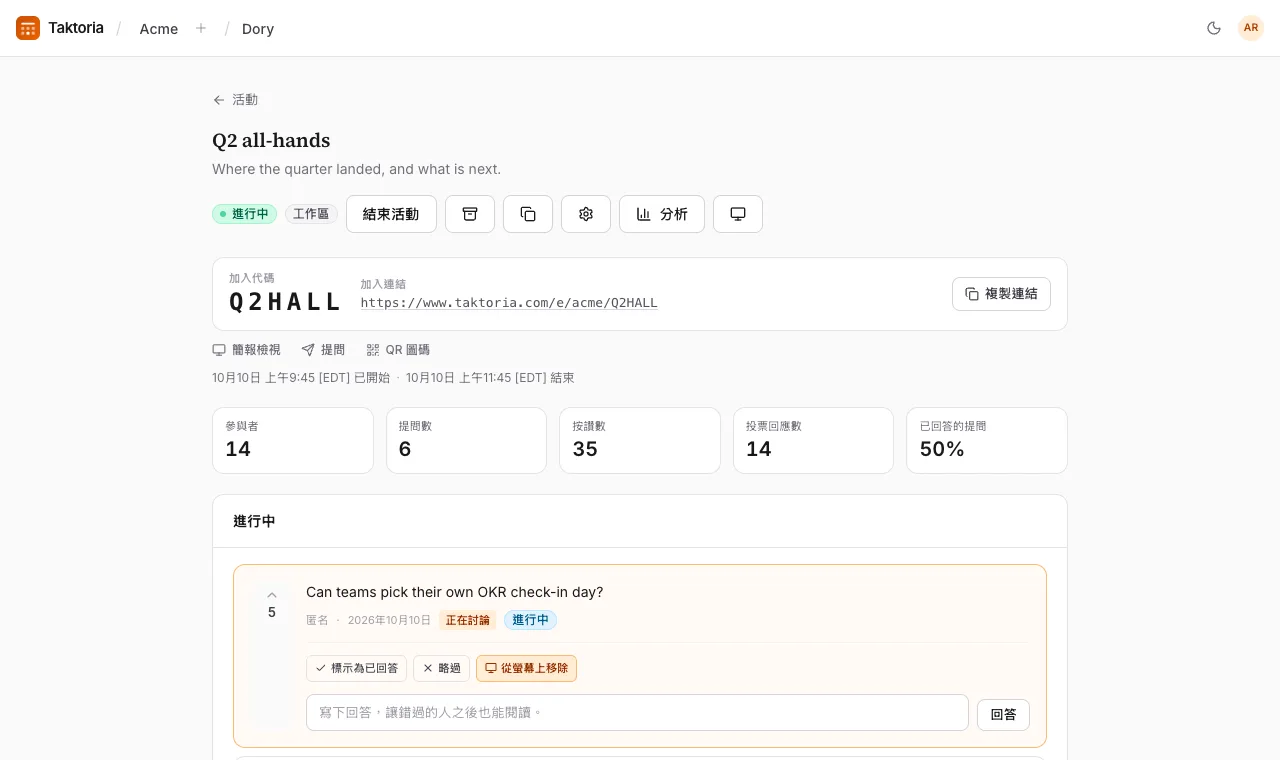Screen dimensions: 1280x760
Task: Click 從螢幕上移除 button
Action: [x=526, y=668]
